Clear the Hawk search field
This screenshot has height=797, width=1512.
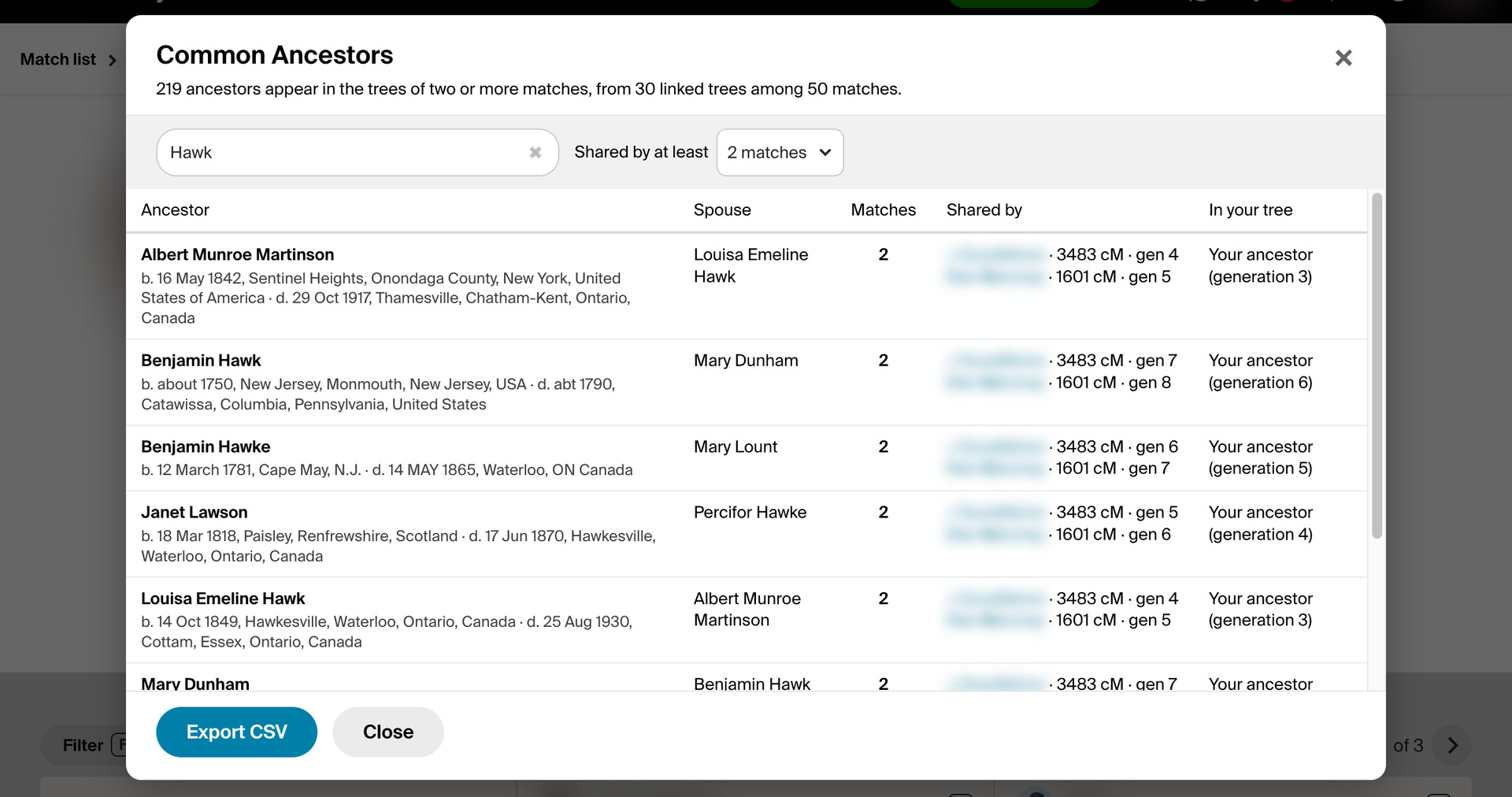pos(535,153)
